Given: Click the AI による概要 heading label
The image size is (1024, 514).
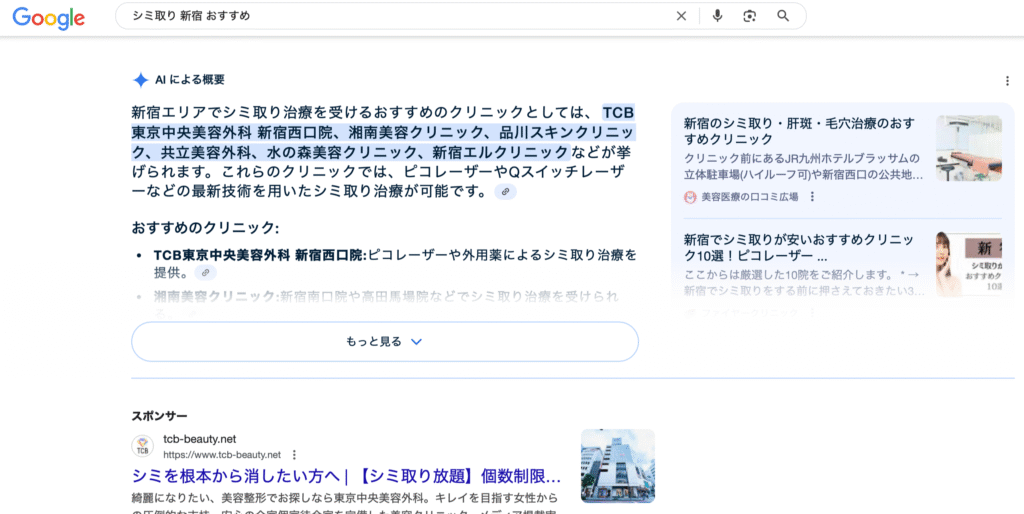Looking at the screenshot, I should [190, 80].
